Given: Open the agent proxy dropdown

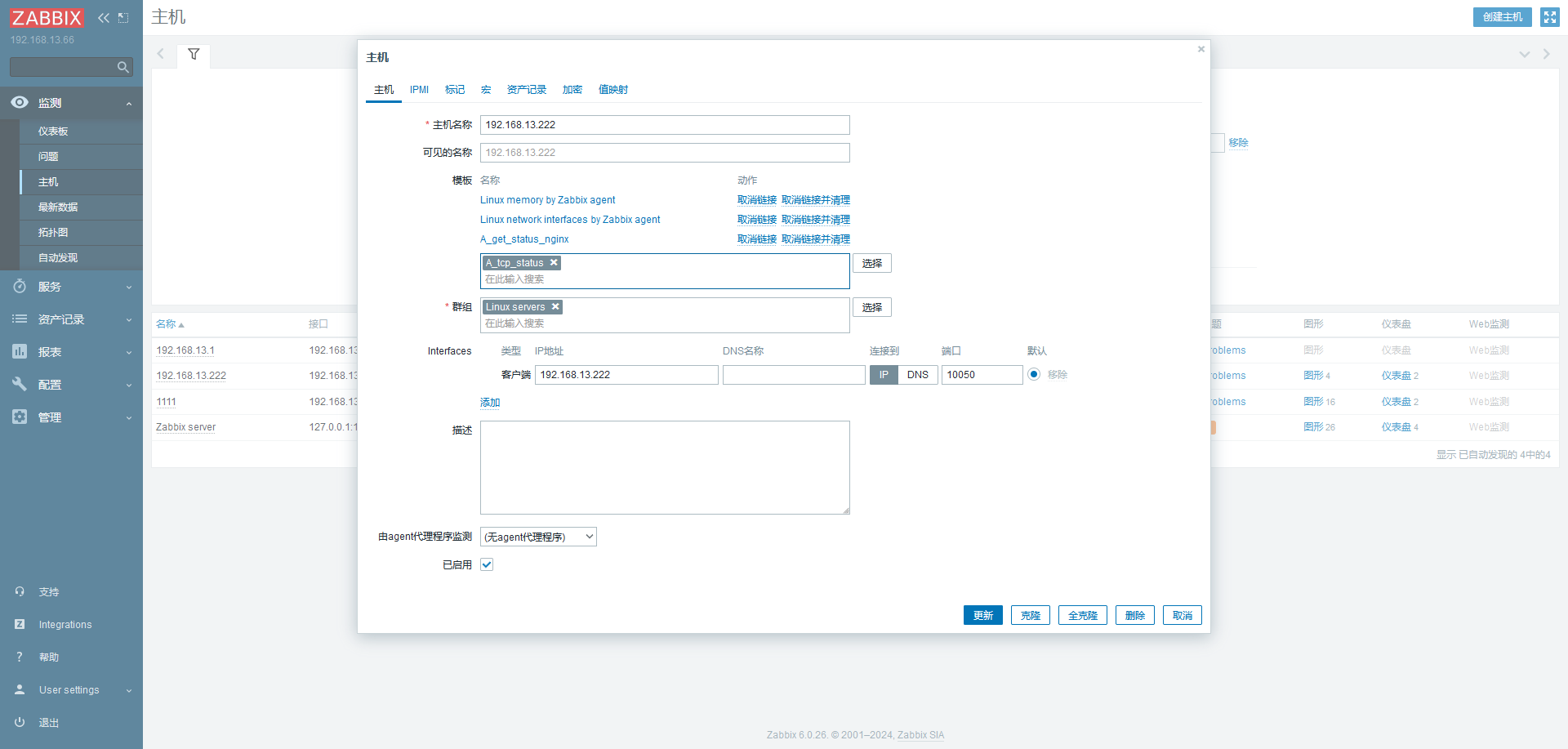Looking at the screenshot, I should point(538,537).
